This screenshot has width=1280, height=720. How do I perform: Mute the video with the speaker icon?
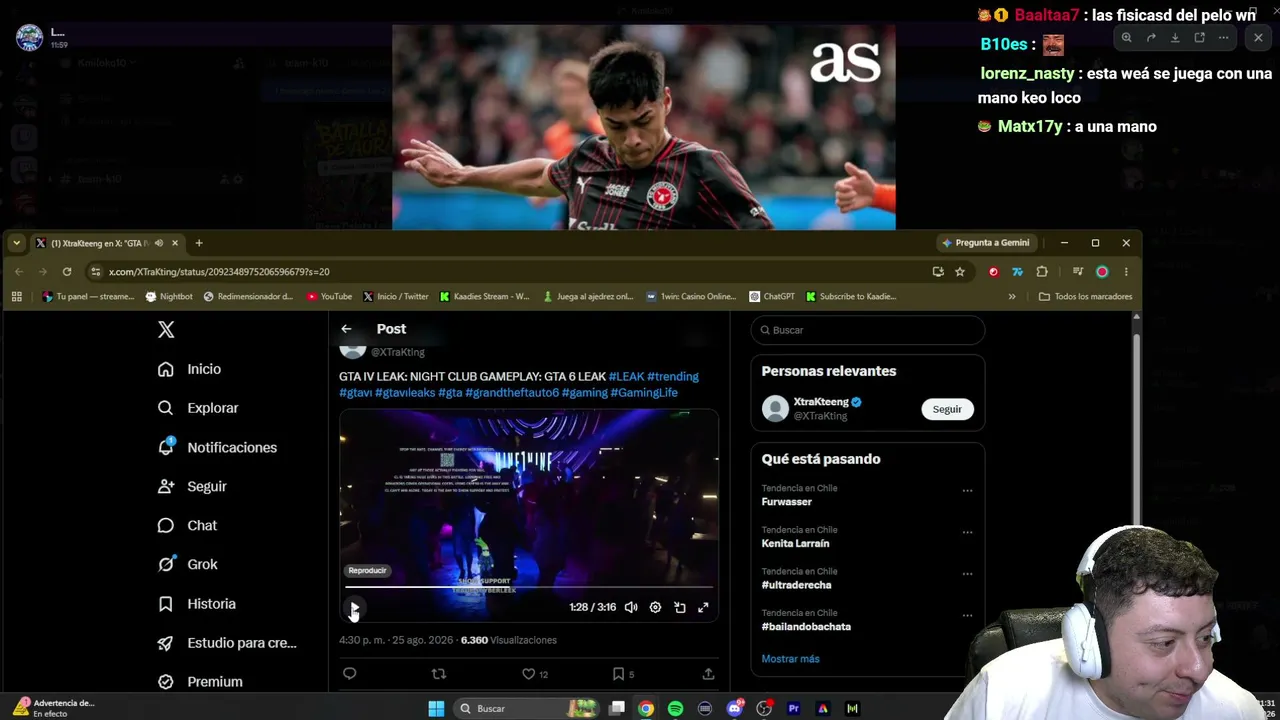tap(631, 607)
